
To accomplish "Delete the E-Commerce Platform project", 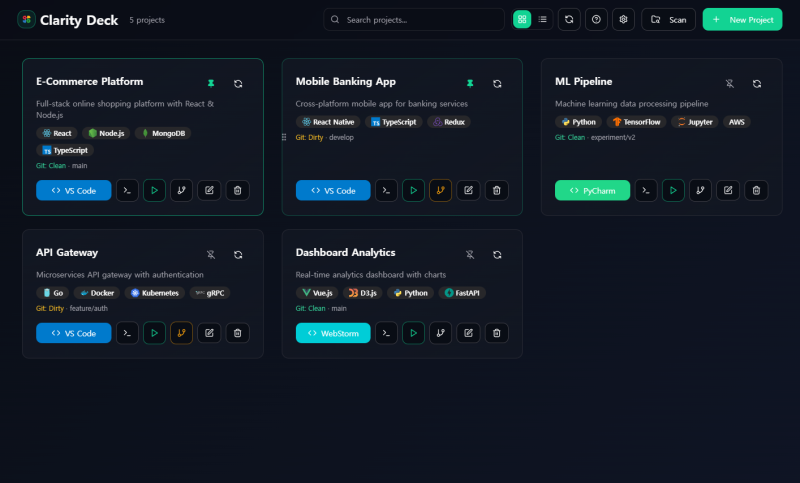I will click(x=237, y=190).
